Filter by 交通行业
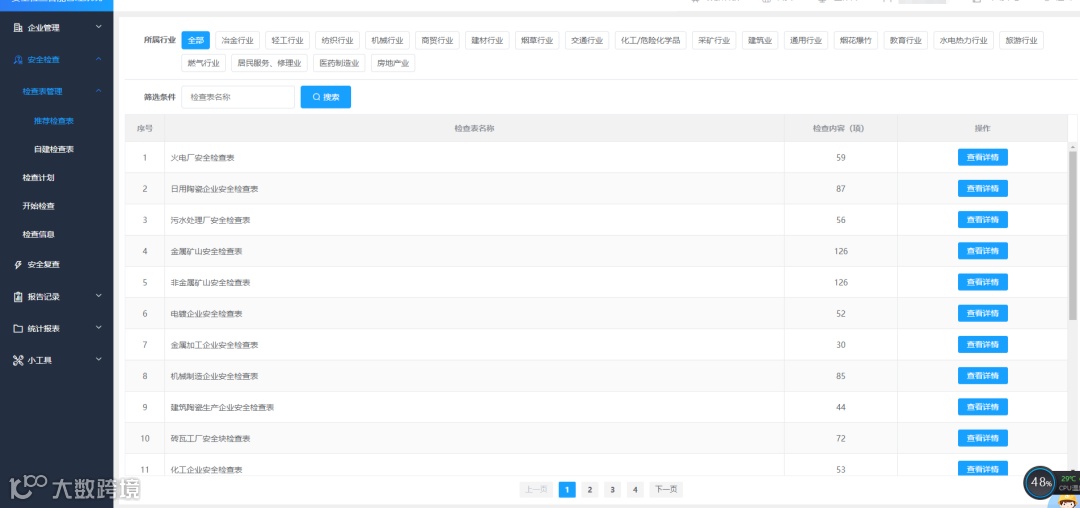Viewport: 1080px width, 508px height. (x=588, y=41)
